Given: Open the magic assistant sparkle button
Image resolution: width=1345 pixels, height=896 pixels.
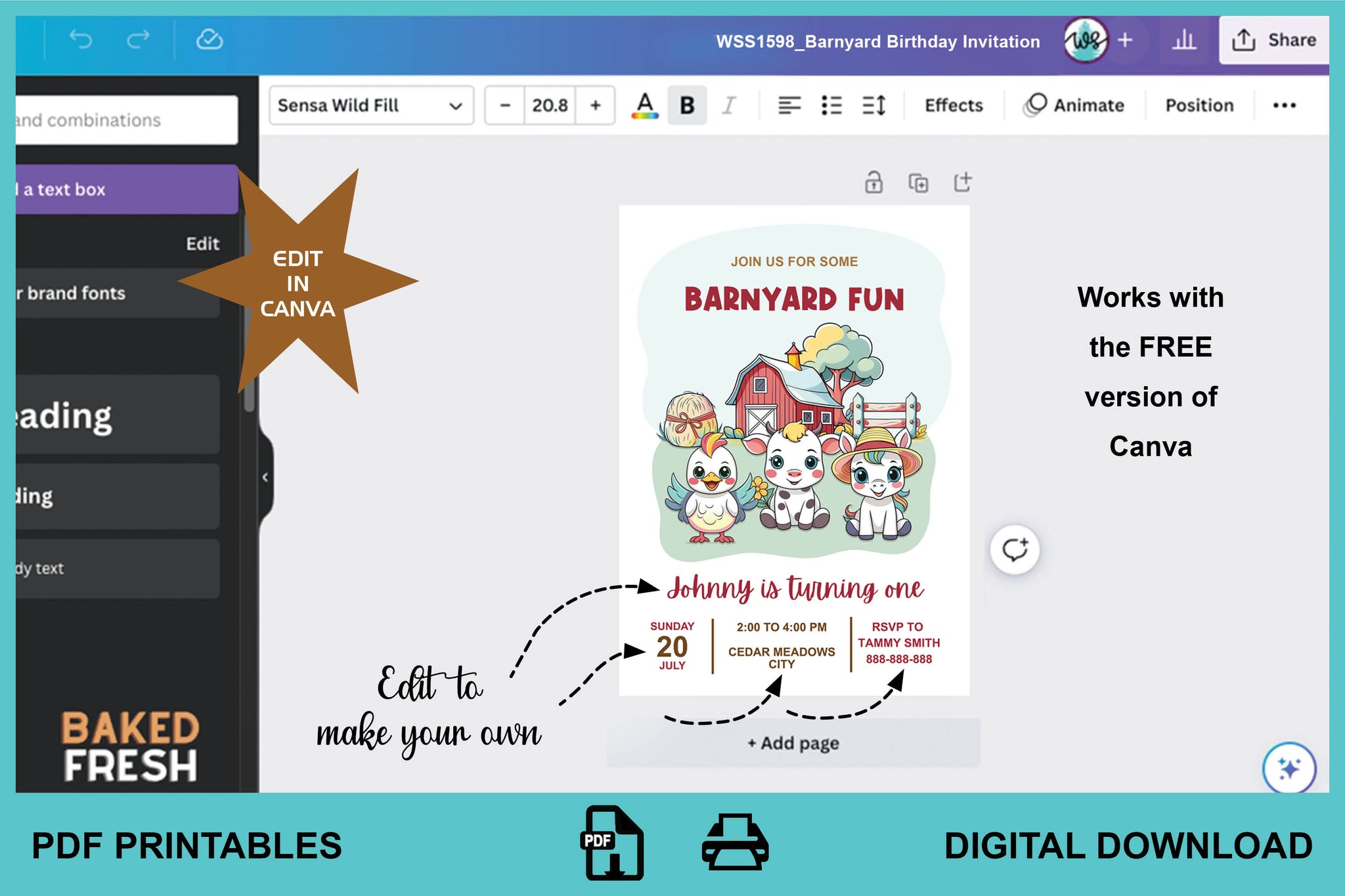Looking at the screenshot, I should coord(1289,768).
